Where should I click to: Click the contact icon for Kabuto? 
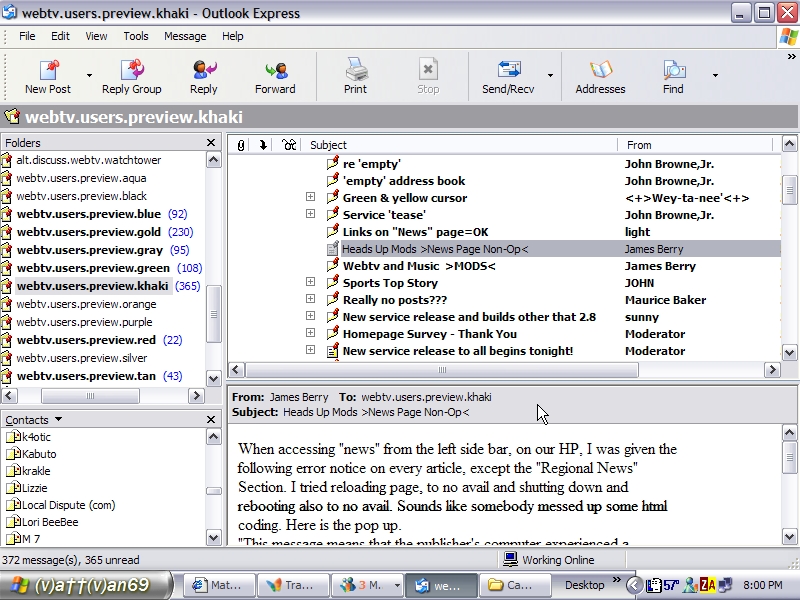coord(13,454)
